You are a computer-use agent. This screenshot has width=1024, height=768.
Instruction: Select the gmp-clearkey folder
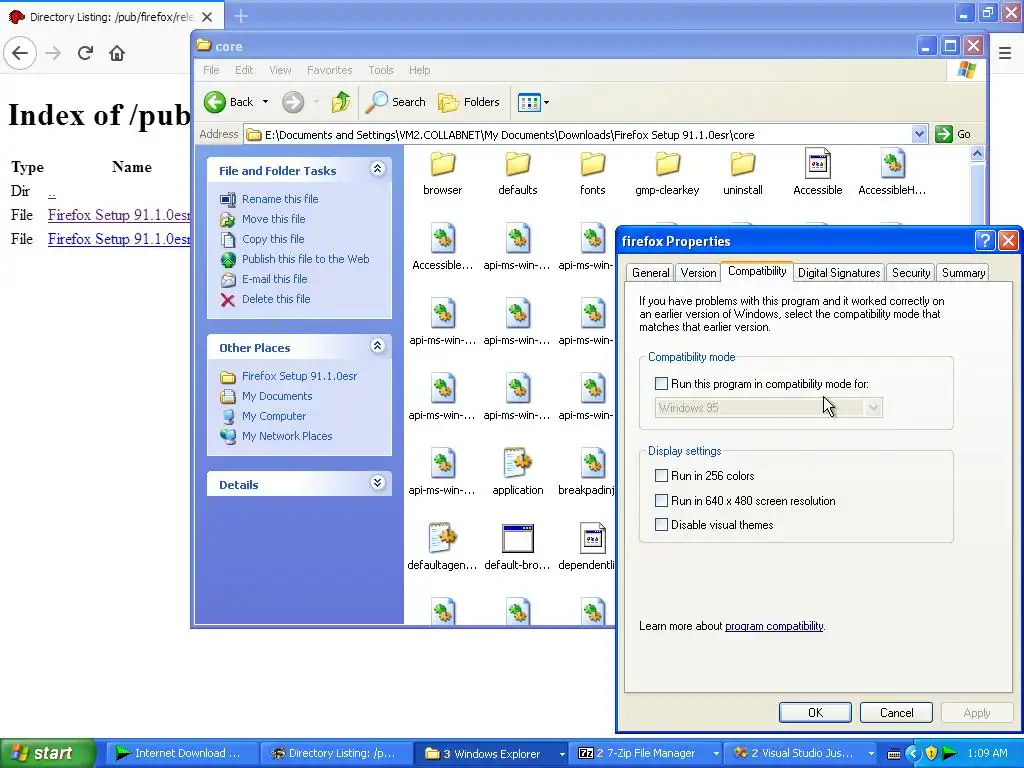pyautogui.click(x=667, y=164)
